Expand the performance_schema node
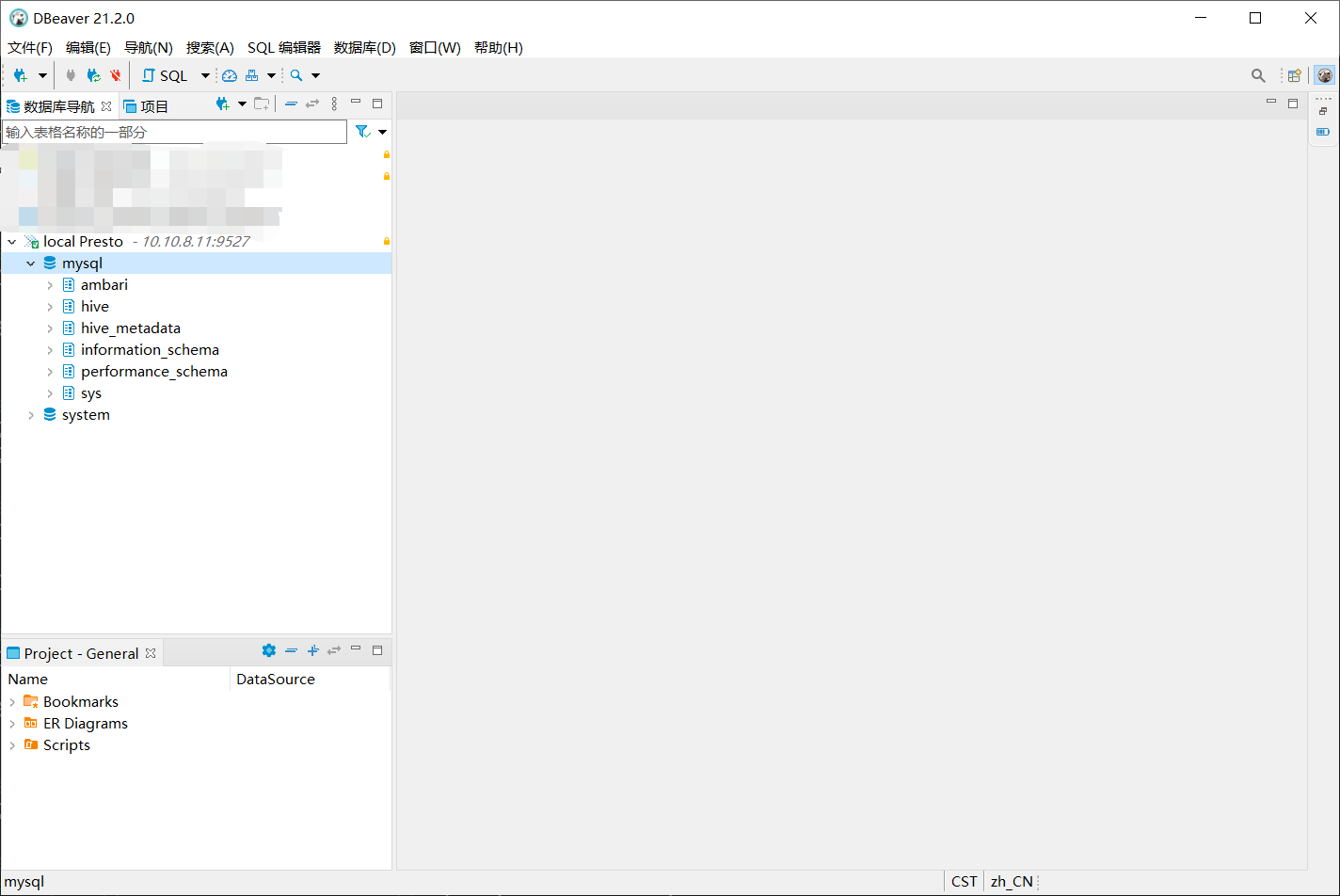Image resolution: width=1340 pixels, height=896 pixels. pos(50,372)
